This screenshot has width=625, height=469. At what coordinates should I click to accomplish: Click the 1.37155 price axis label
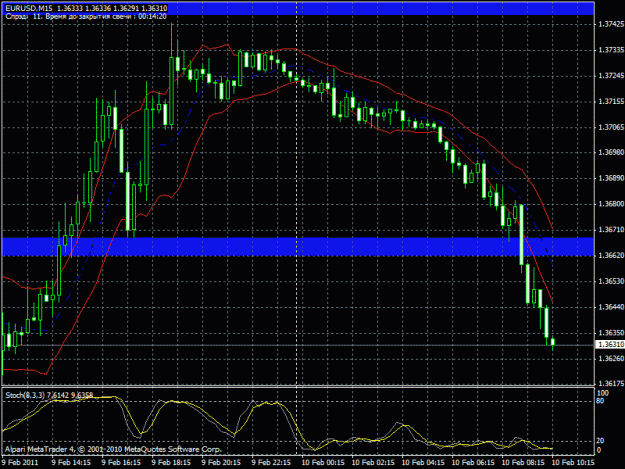click(x=611, y=102)
